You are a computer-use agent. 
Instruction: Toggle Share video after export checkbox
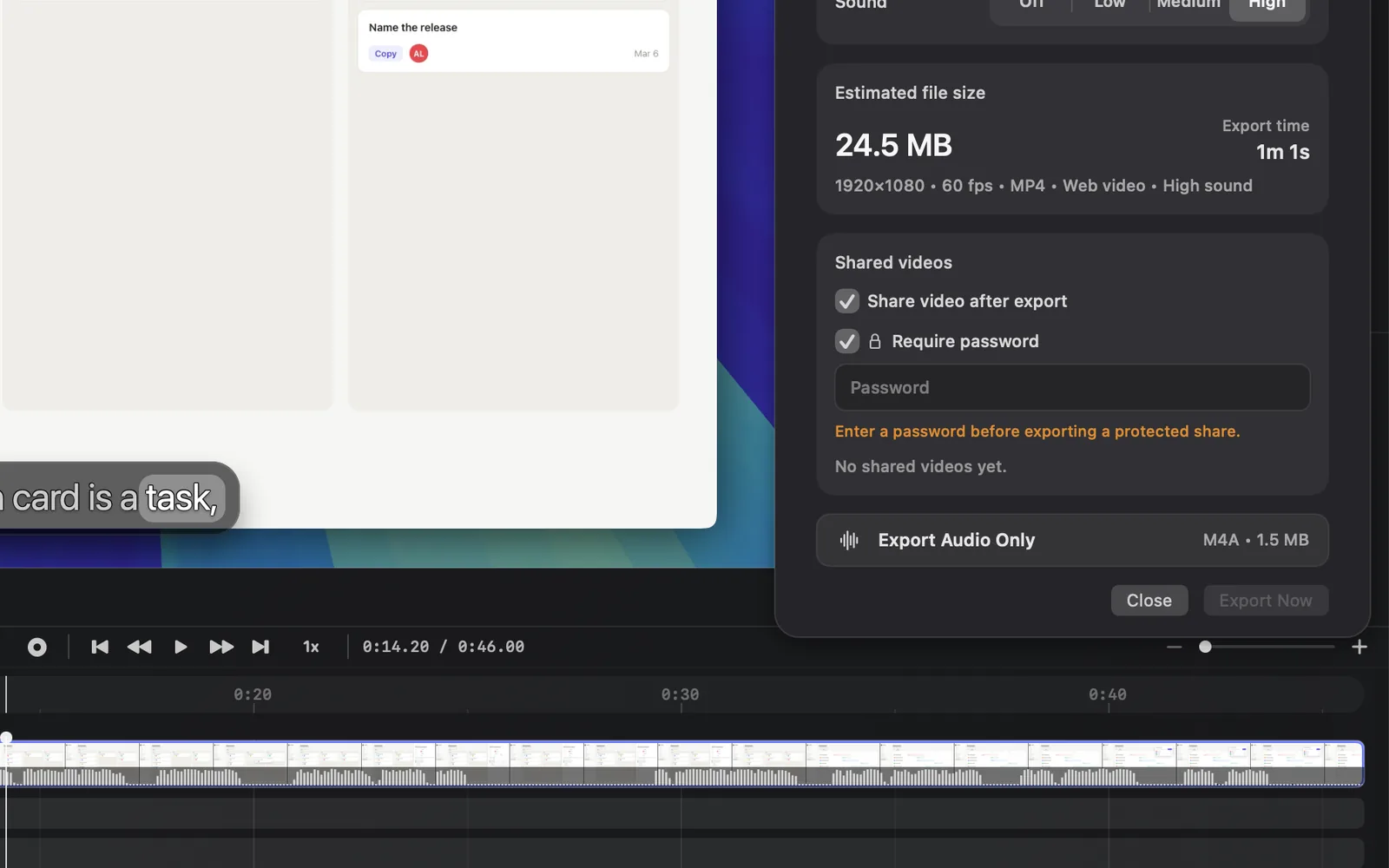[x=847, y=301]
